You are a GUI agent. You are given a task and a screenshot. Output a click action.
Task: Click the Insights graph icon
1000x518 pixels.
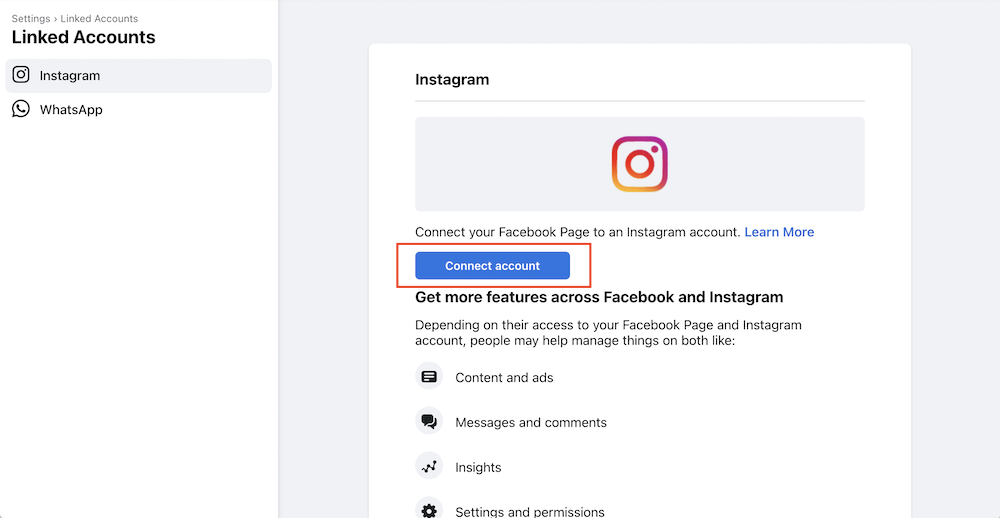point(429,466)
